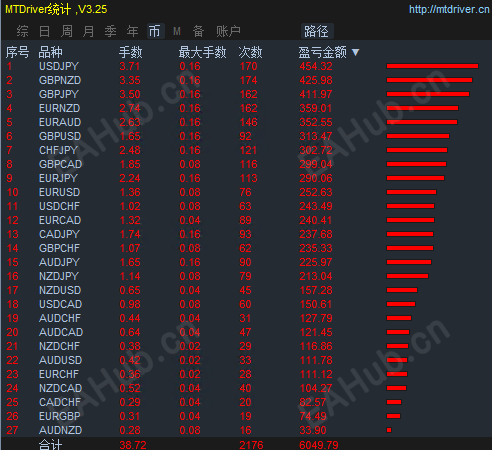Select the NZDJPY symbol

[59, 276]
